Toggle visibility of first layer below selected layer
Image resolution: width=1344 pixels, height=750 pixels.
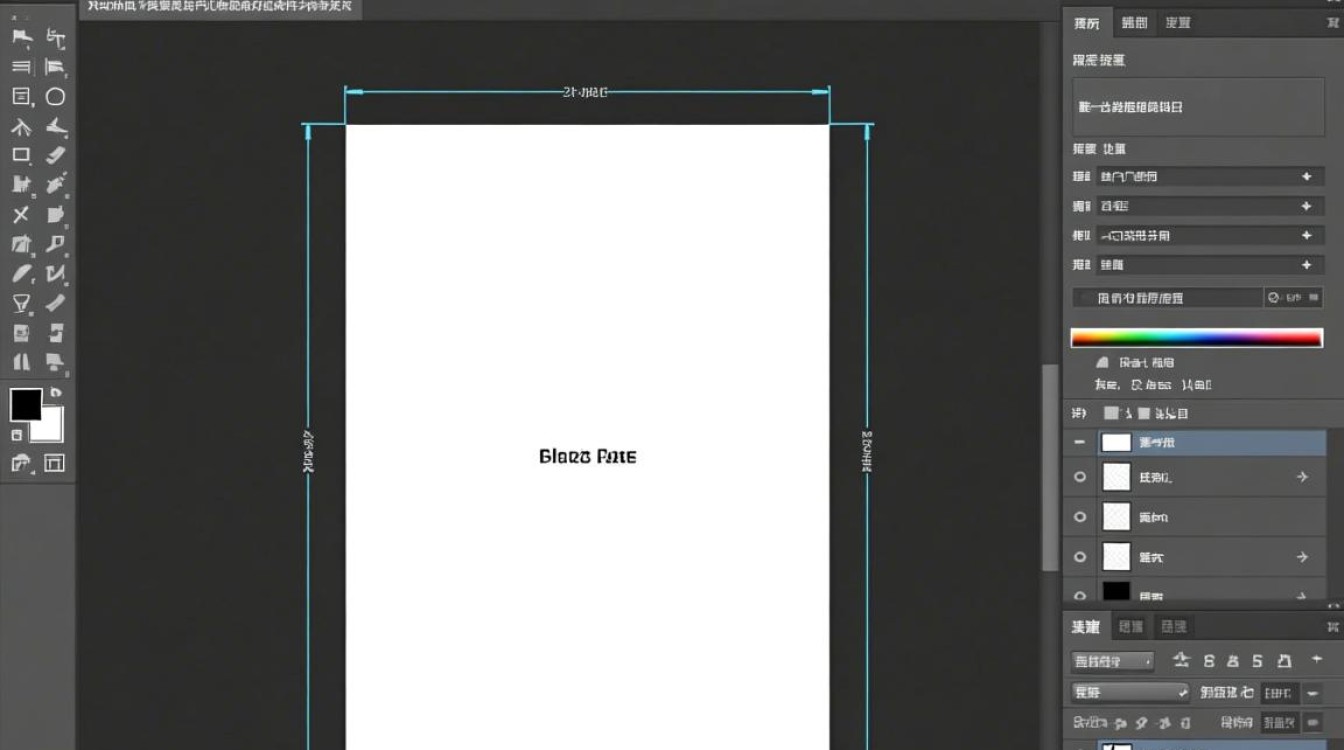coord(1080,477)
